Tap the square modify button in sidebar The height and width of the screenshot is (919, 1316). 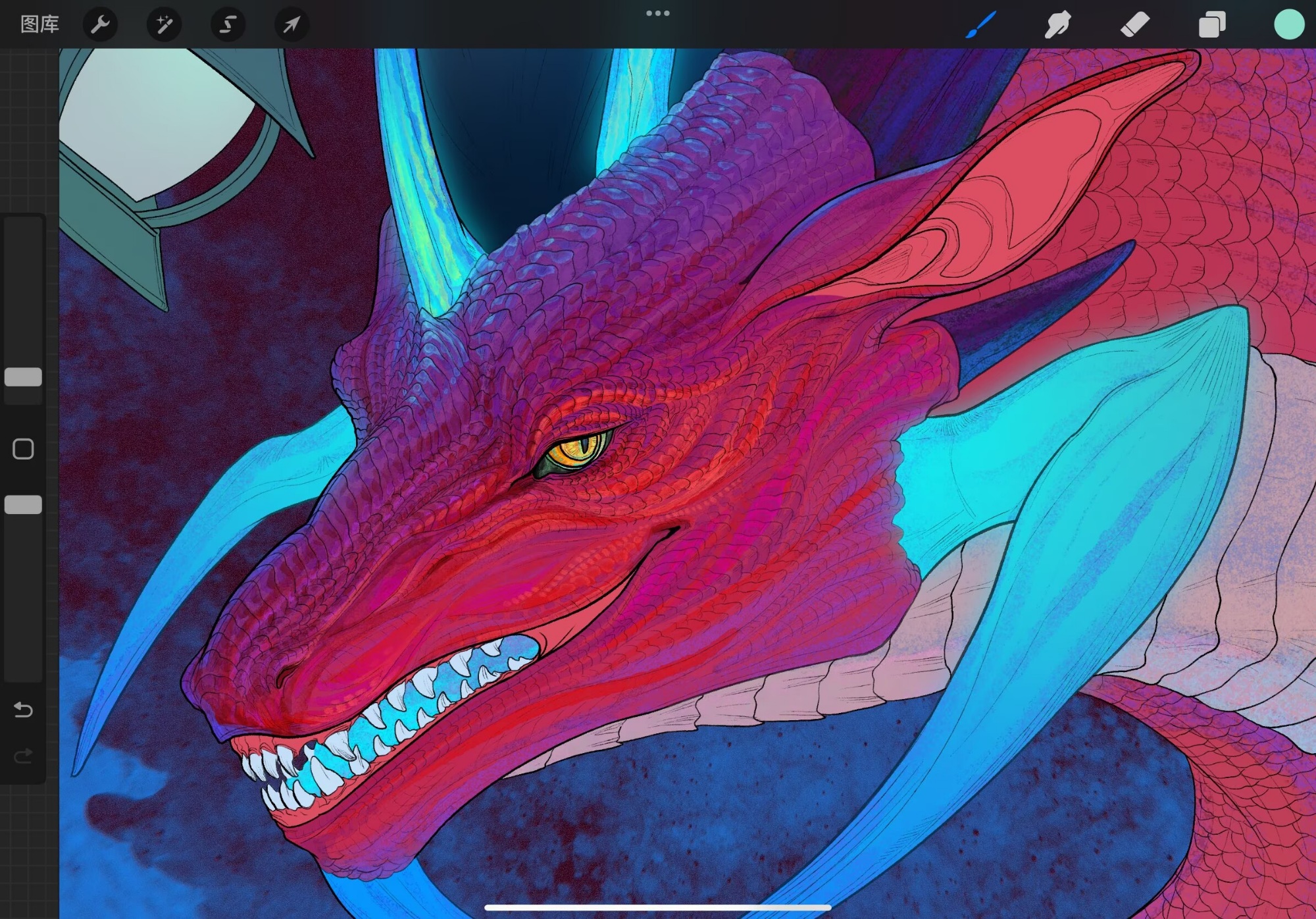[x=23, y=449]
